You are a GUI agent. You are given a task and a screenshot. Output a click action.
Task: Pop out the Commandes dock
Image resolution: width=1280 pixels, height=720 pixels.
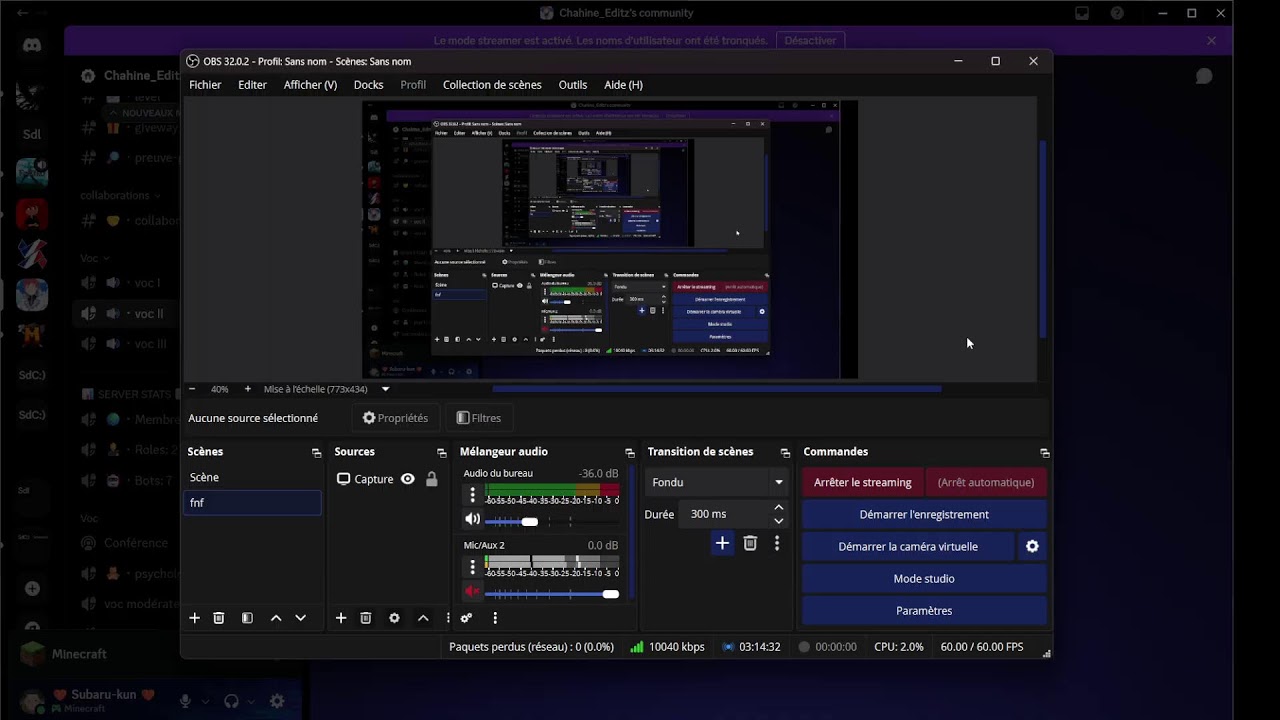1044,453
